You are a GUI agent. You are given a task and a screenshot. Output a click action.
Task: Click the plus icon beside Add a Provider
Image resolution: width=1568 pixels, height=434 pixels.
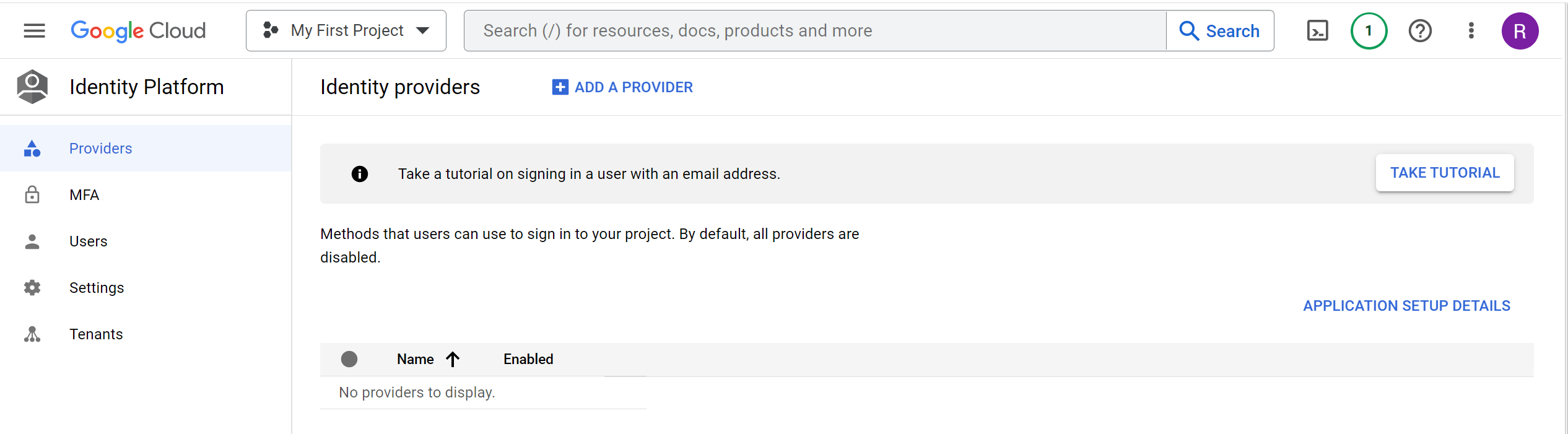coord(560,87)
